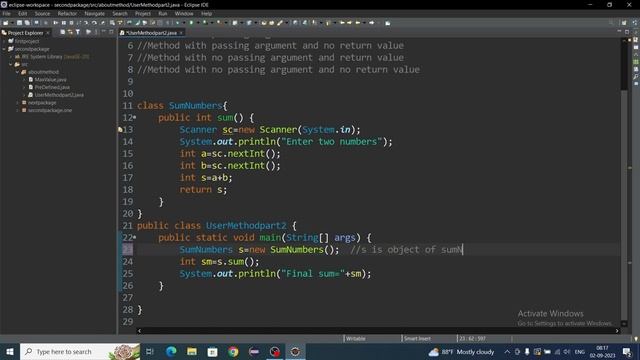Screen dimensions: 640x360
Task: Show hidden system tray icons chevron
Action: pos(507,351)
